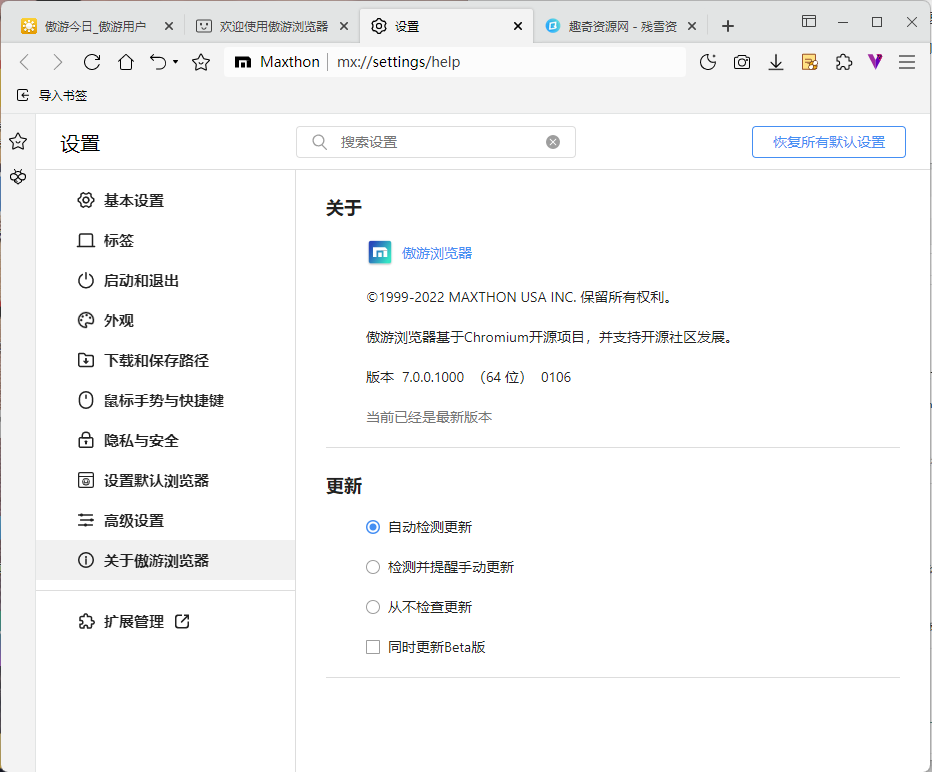Open the download manager icon
932x772 pixels.
(776, 61)
